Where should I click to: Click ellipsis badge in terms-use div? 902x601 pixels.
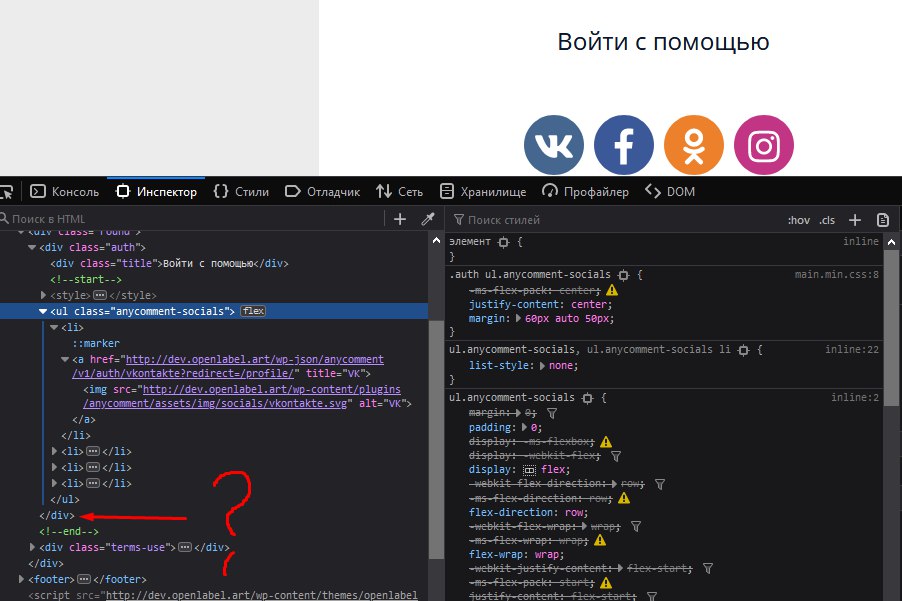pyautogui.click(x=185, y=547)
